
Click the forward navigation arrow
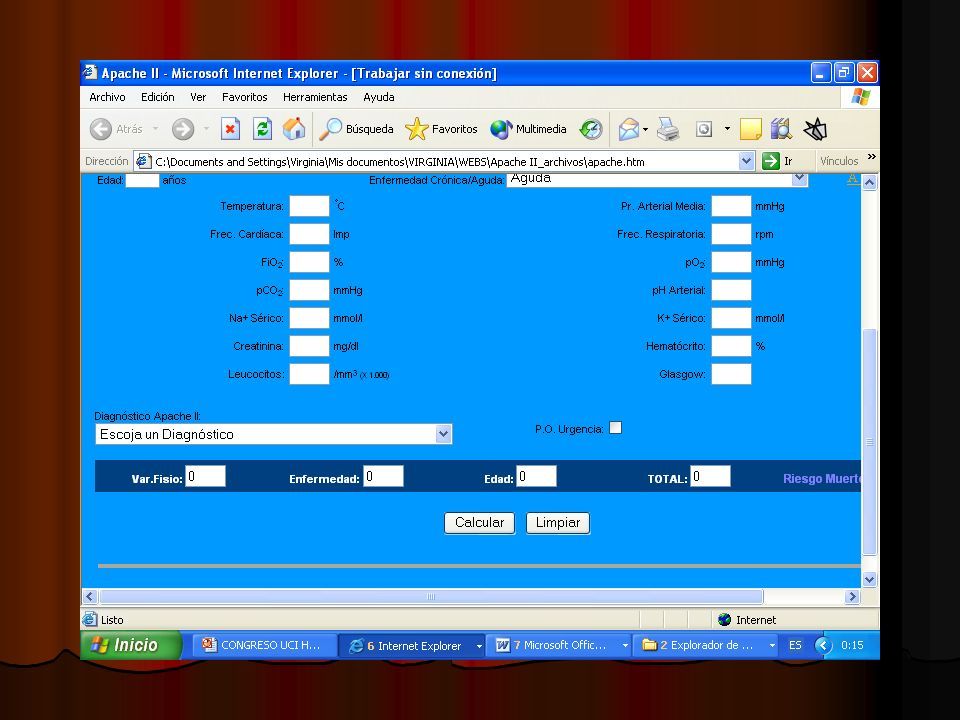pyautogui.click(x=182, y=129)
